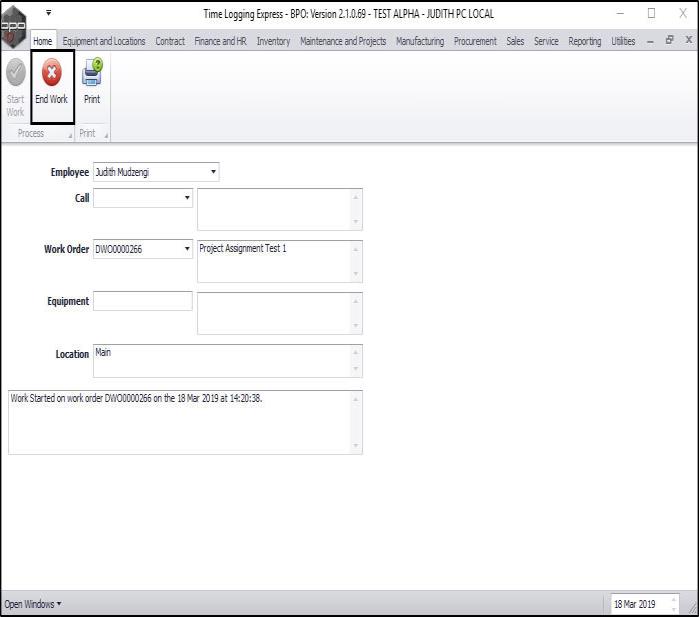Click the Work Started log message
The height and width of the screenshot is (617, 699).
[136, 398]
